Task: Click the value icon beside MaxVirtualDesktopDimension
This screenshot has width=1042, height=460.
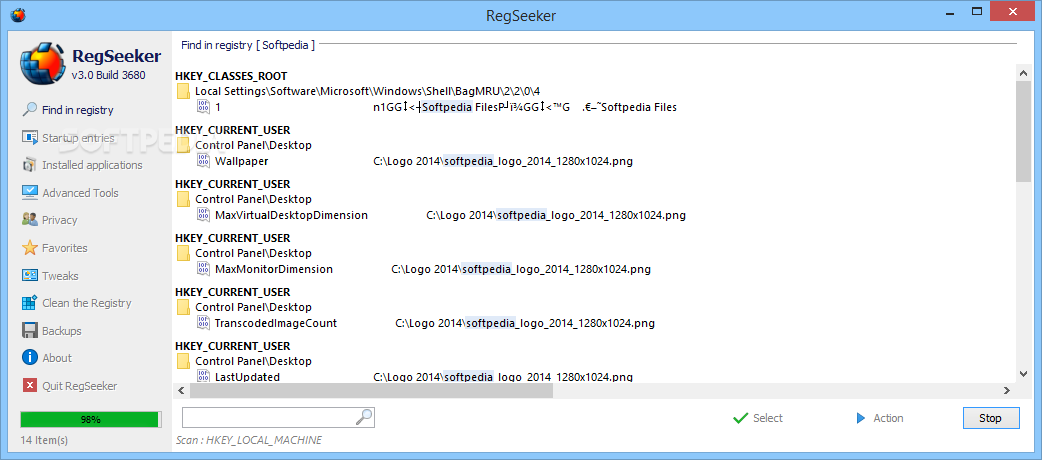Action: click(203, 215)
